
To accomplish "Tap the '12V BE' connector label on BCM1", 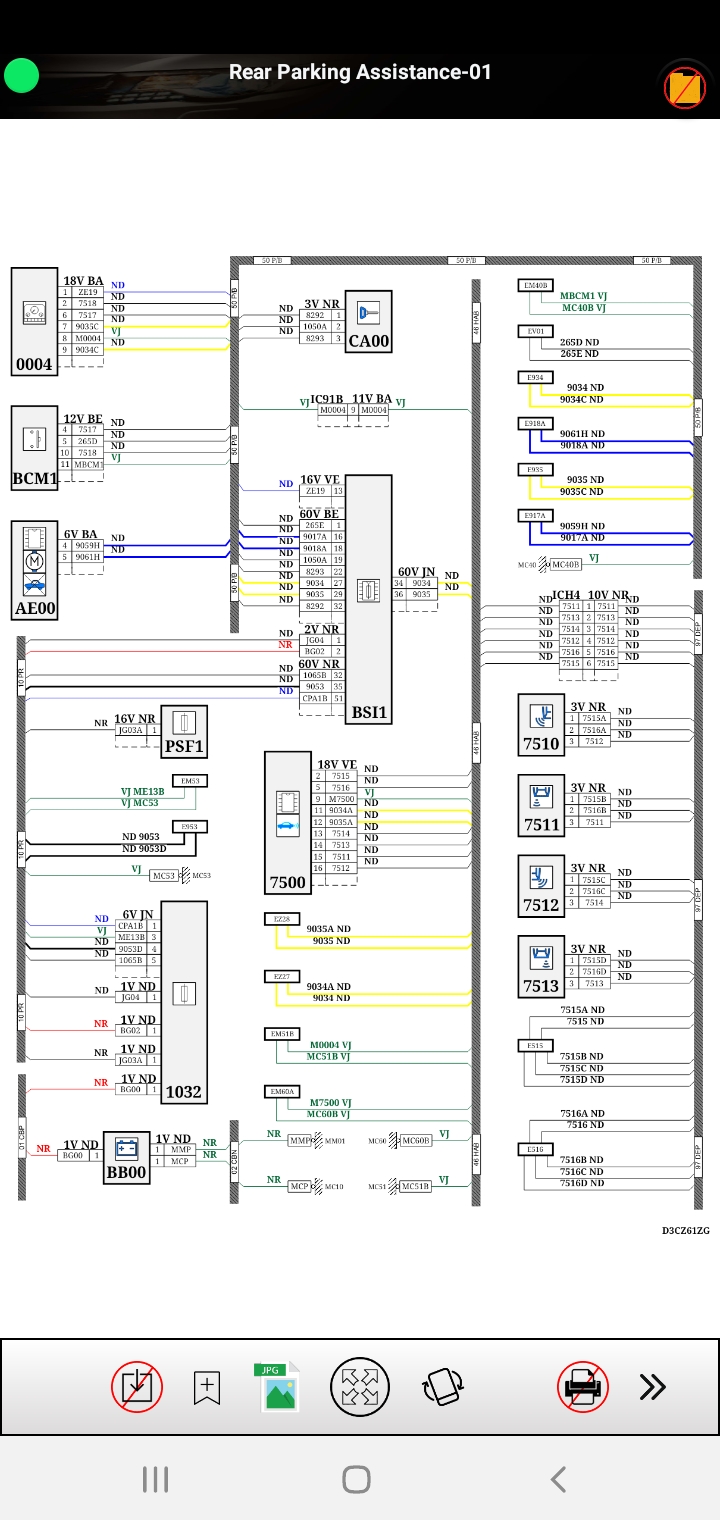I will [x=83, y=419].
